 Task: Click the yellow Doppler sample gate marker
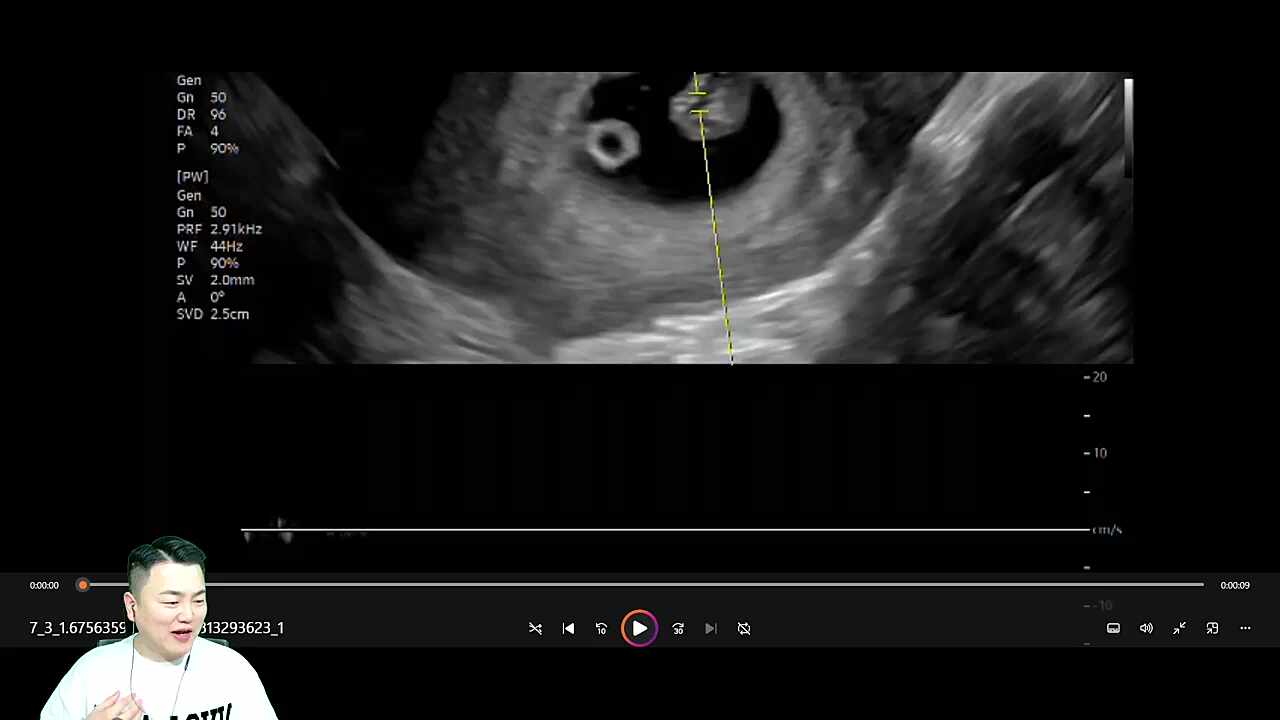tap(698, 102)
